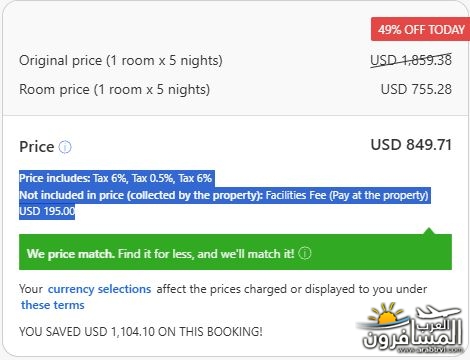The image size is (470, 360).
Task: Follow the 'these terms' link
Action: tap(53, 305)
